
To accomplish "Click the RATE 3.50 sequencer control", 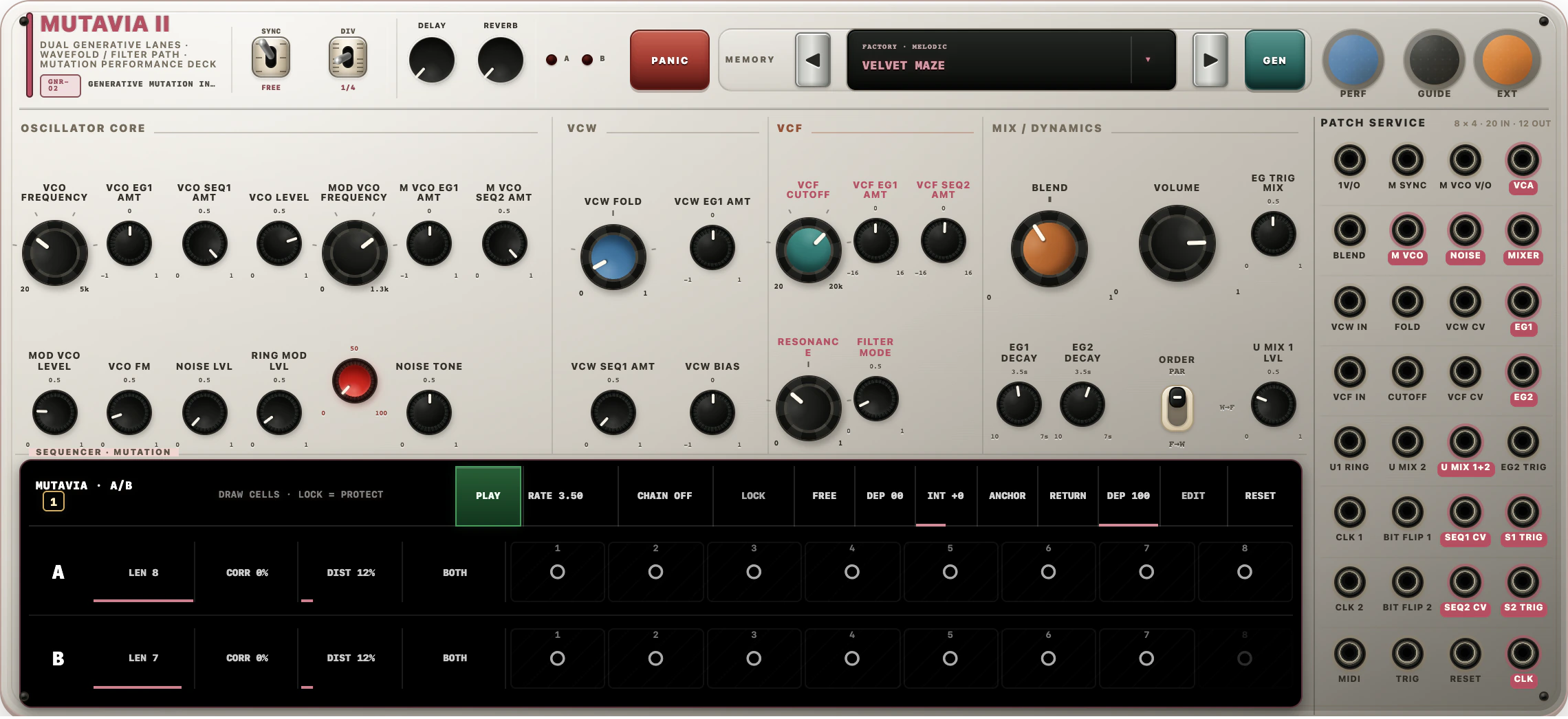I will pyautogui.click(x=569, y=496).
